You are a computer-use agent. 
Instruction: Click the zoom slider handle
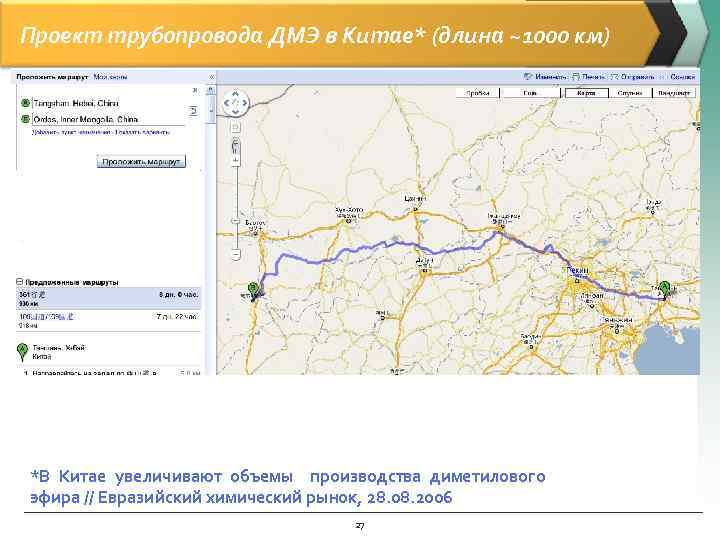pyautogui.click(x=236, y=221)
